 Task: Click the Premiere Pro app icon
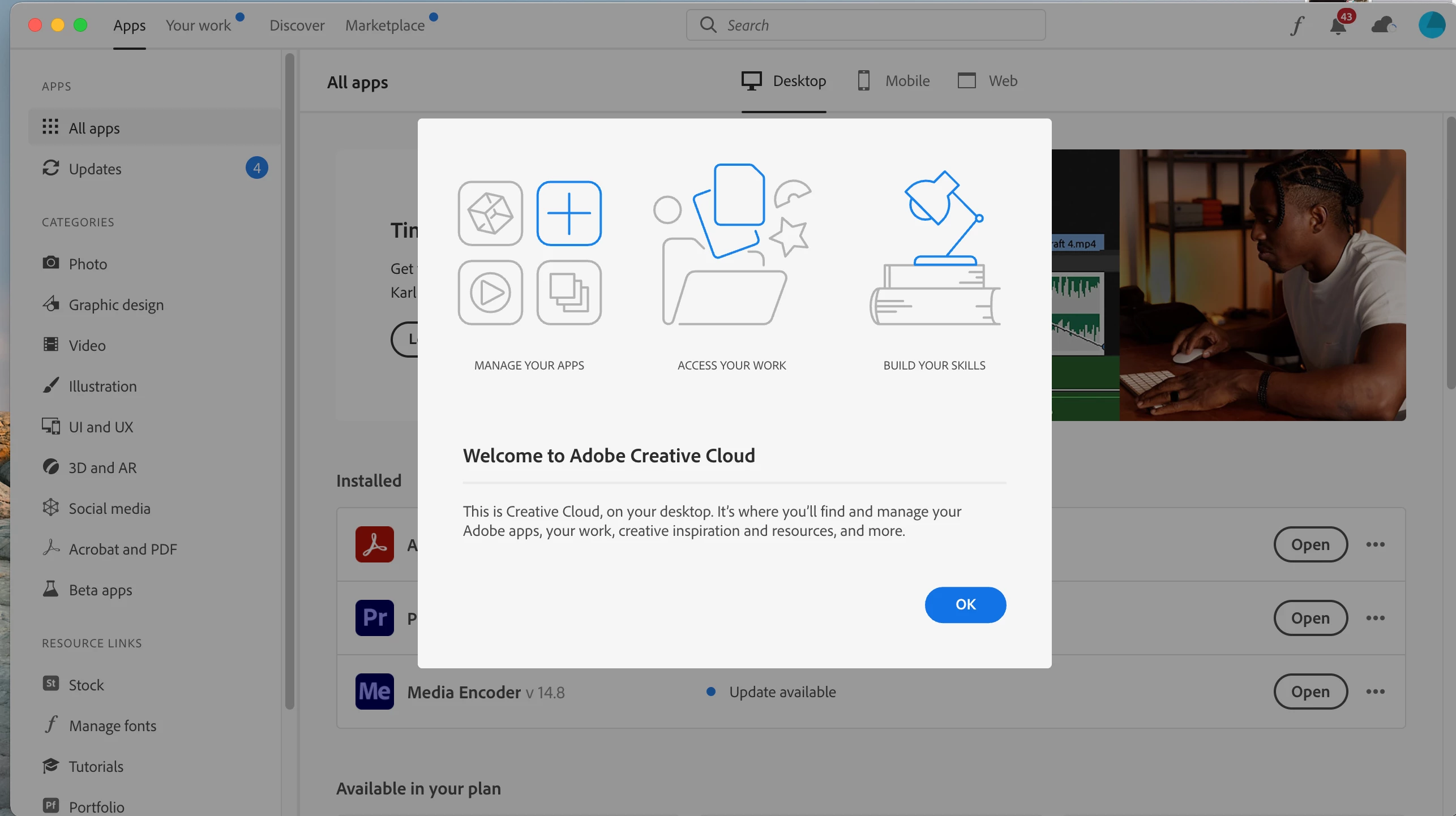coord(374,618)
